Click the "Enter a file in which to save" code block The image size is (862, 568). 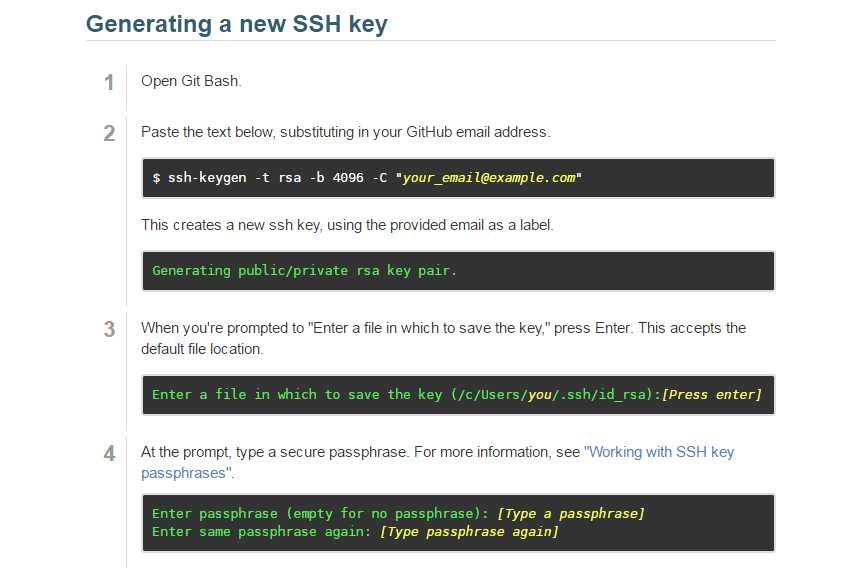[458, 395]
